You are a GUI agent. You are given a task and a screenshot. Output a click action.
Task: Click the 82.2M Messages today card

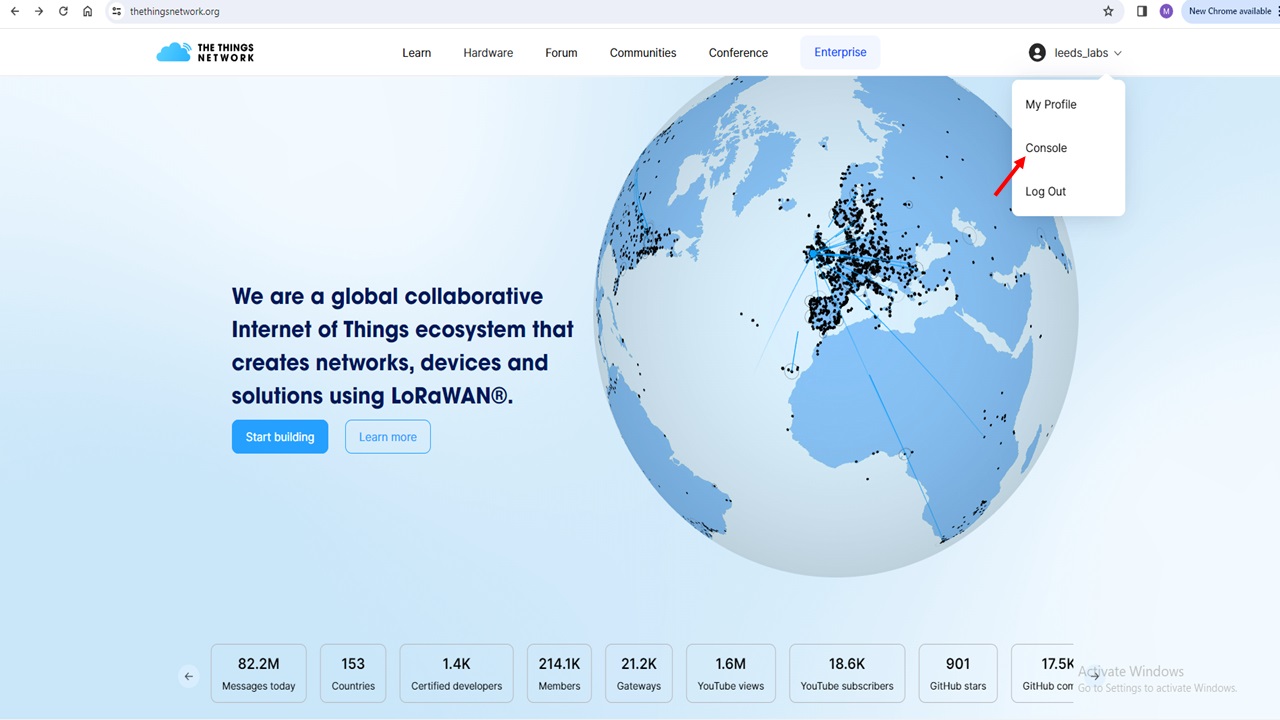pos(259,673)
